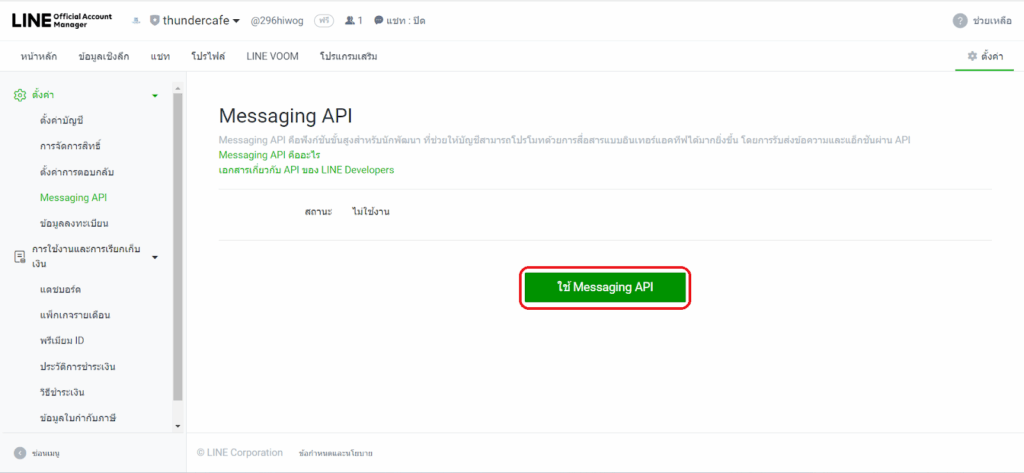The height and width of the screenshot is (473, 1024).
Task: Click the billing section document icon
Action: tap(19, 257)
